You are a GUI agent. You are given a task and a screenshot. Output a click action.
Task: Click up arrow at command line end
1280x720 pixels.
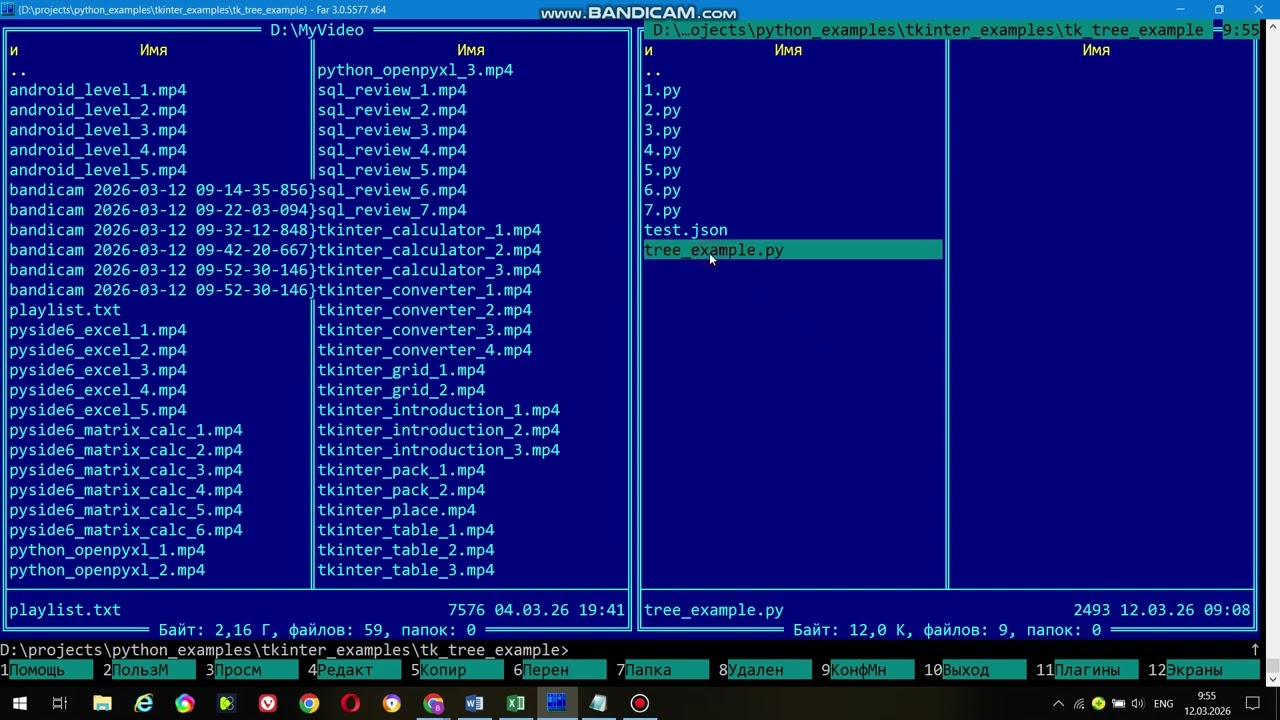(x=1254, y=650)
